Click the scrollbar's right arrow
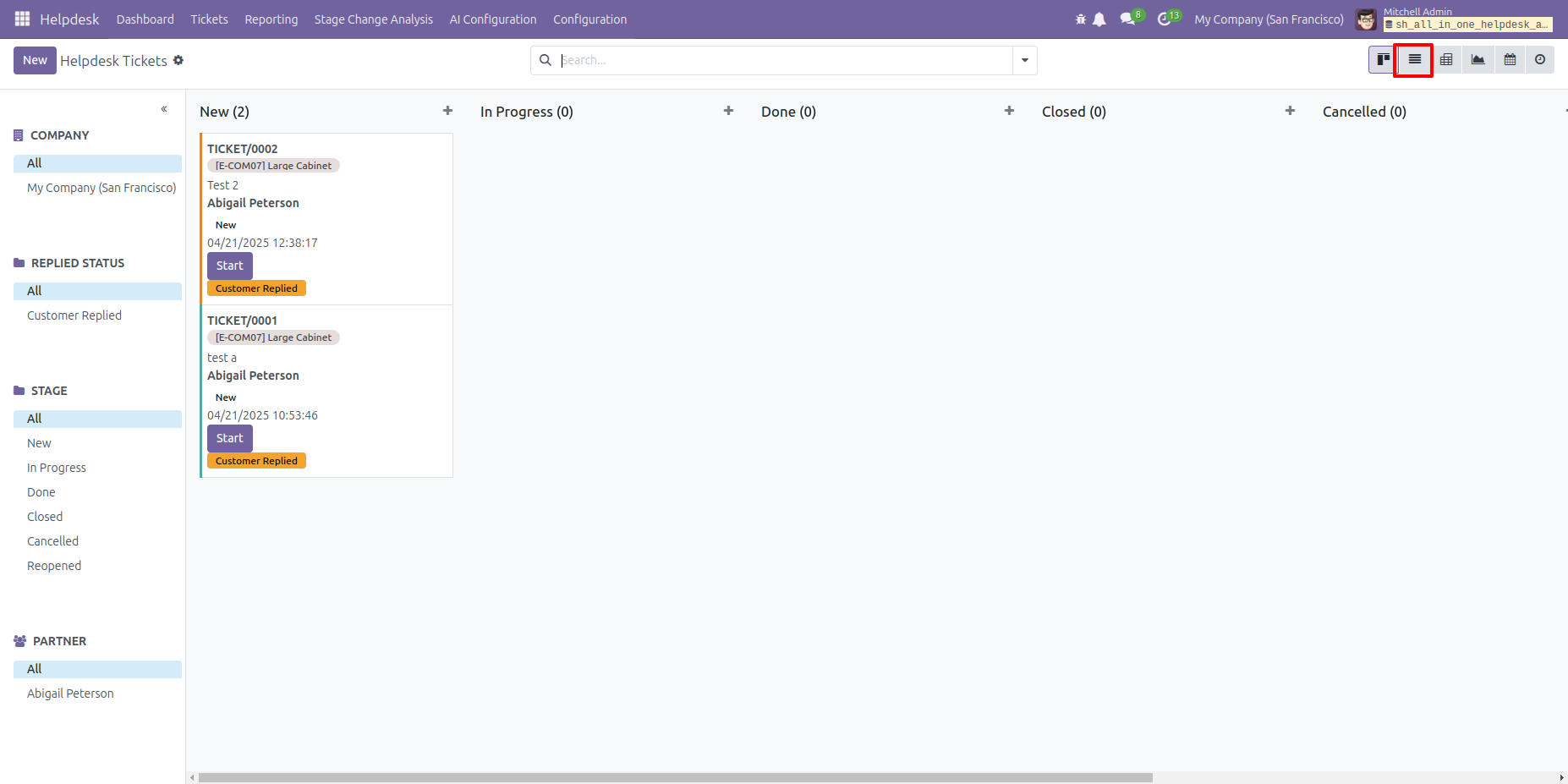Screen dimensions: 1568x784 tap(1561, 777)
